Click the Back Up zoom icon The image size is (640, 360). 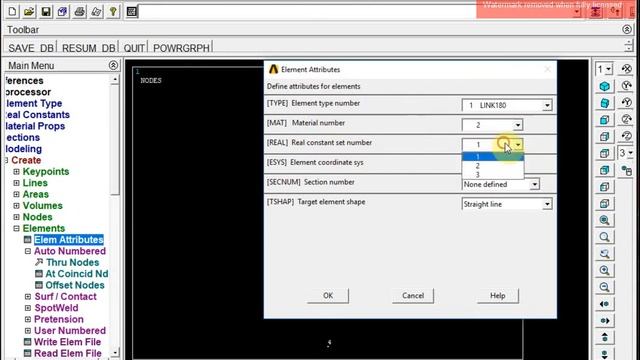(x=604, y=253)
